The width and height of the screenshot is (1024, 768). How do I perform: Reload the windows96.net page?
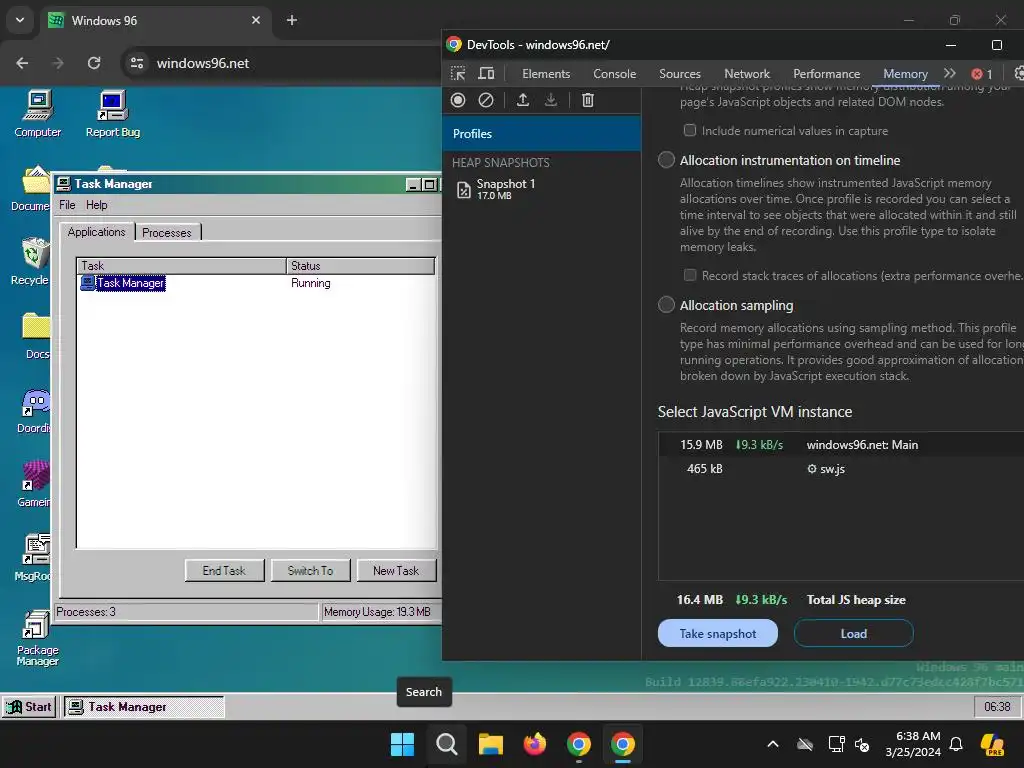94,63
